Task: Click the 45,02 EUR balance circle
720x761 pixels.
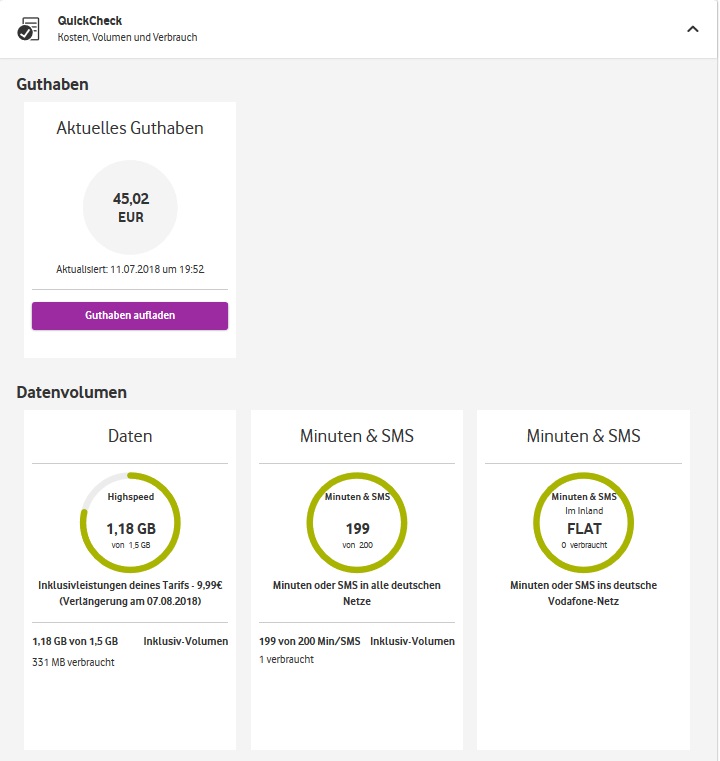Action: click(130, 207)
